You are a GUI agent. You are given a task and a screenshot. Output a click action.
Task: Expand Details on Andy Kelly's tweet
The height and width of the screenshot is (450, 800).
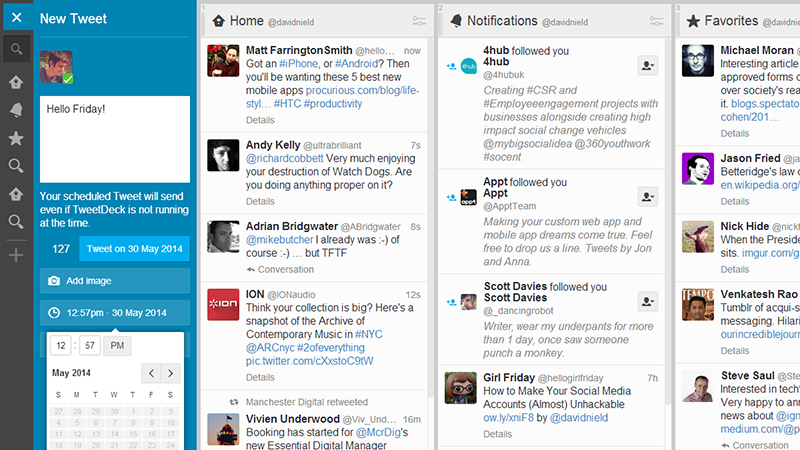(x=260, y=201)
